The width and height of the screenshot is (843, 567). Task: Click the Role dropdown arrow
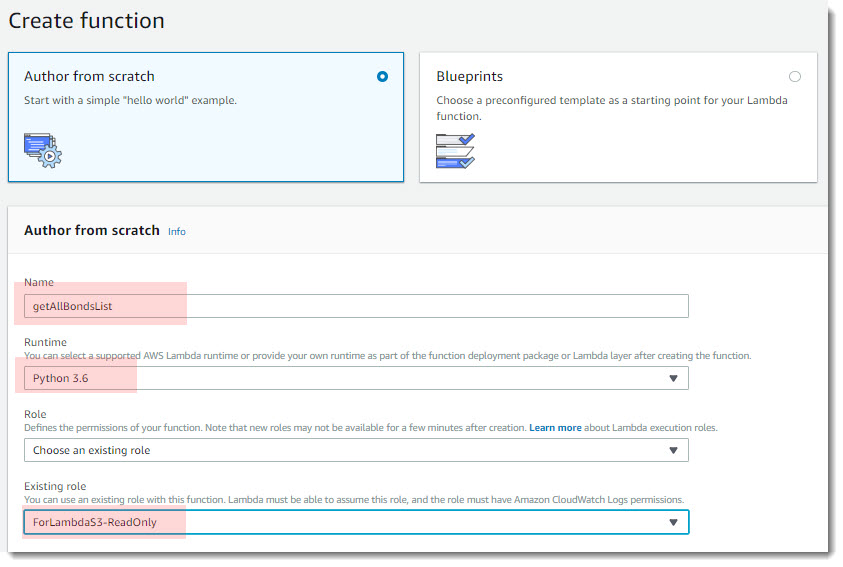673,450
